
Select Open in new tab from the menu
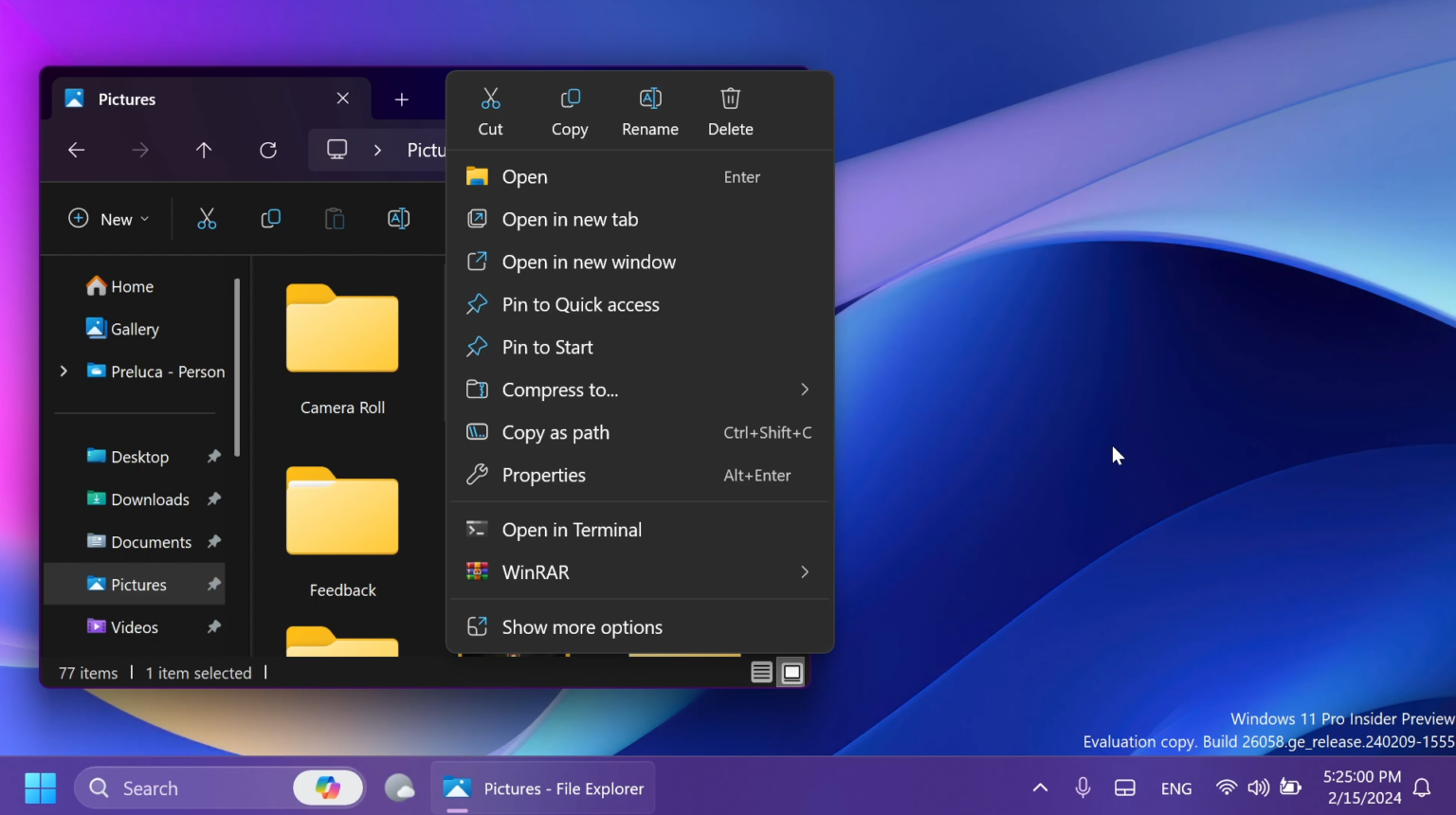571,219
